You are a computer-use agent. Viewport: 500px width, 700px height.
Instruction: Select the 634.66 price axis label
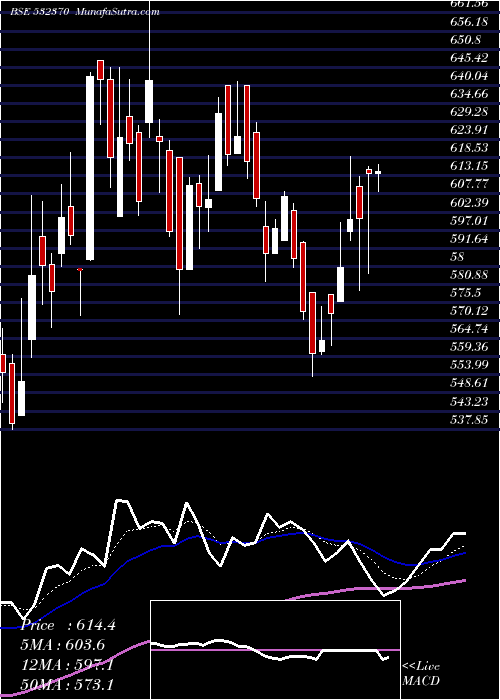click(x=468, y=94)
